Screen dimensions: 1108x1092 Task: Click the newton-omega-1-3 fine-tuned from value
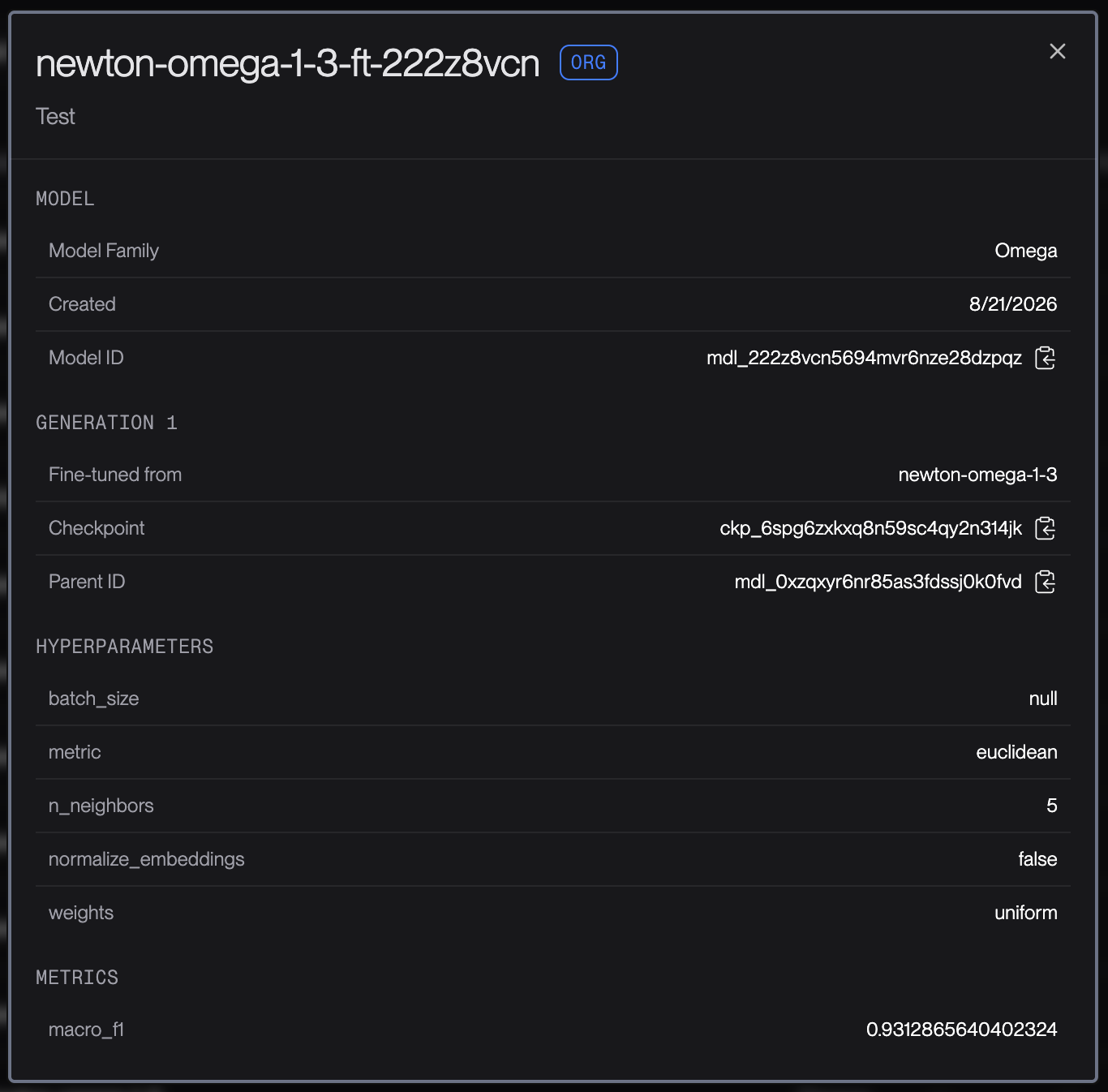[x=977, y=475]
